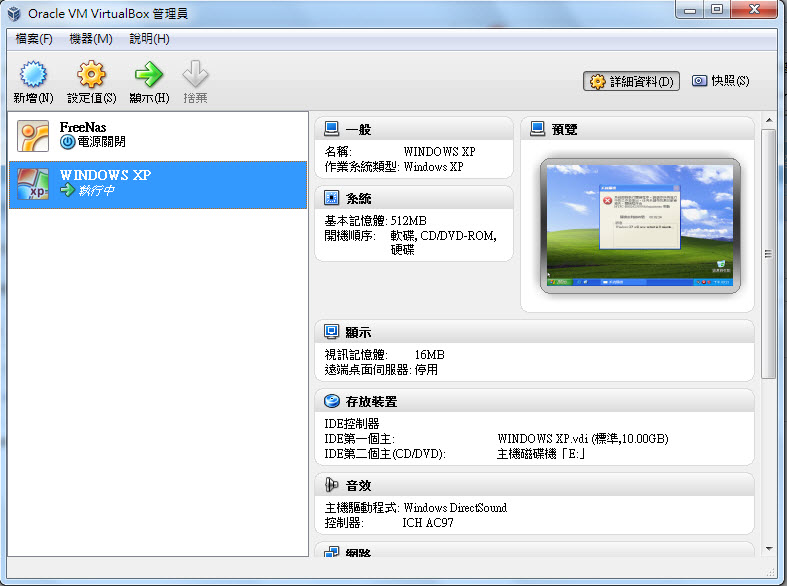Click the 主機磁碟機「E:」text

point(541,454)
